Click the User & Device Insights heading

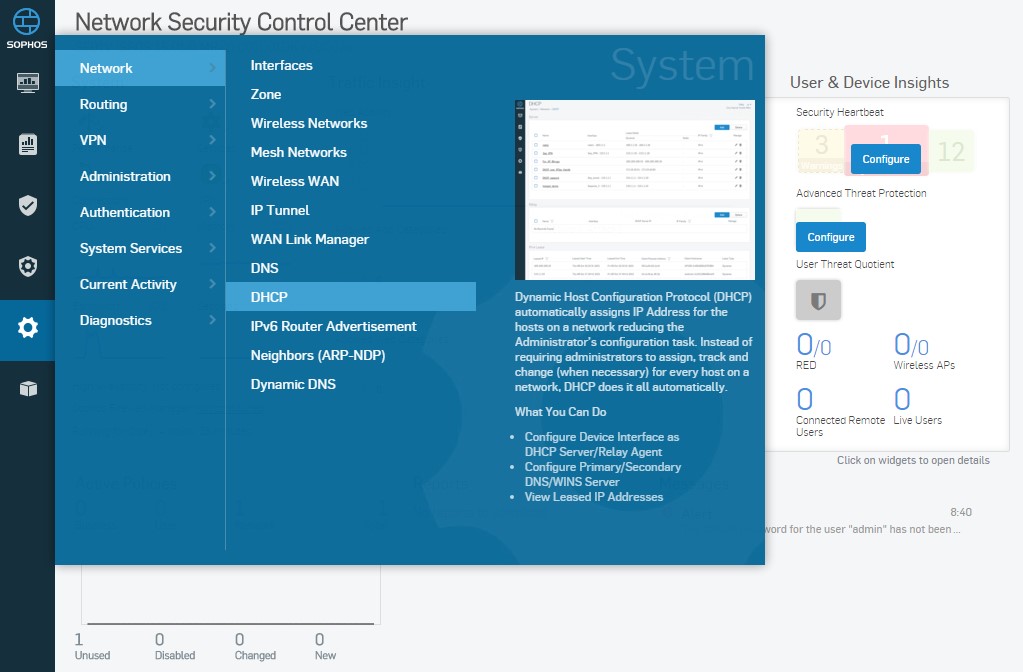click(869, 83)
